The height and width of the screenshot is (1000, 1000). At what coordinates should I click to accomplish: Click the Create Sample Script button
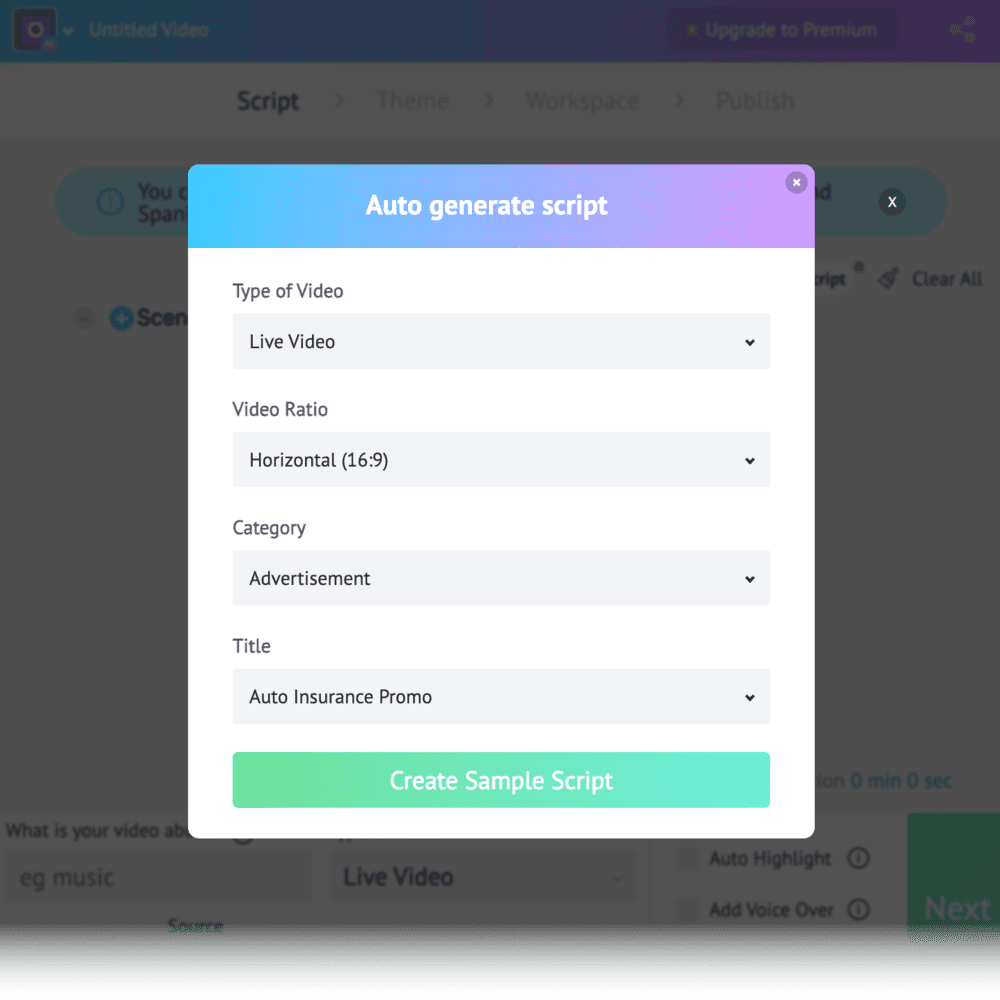[x=500, y=780]
